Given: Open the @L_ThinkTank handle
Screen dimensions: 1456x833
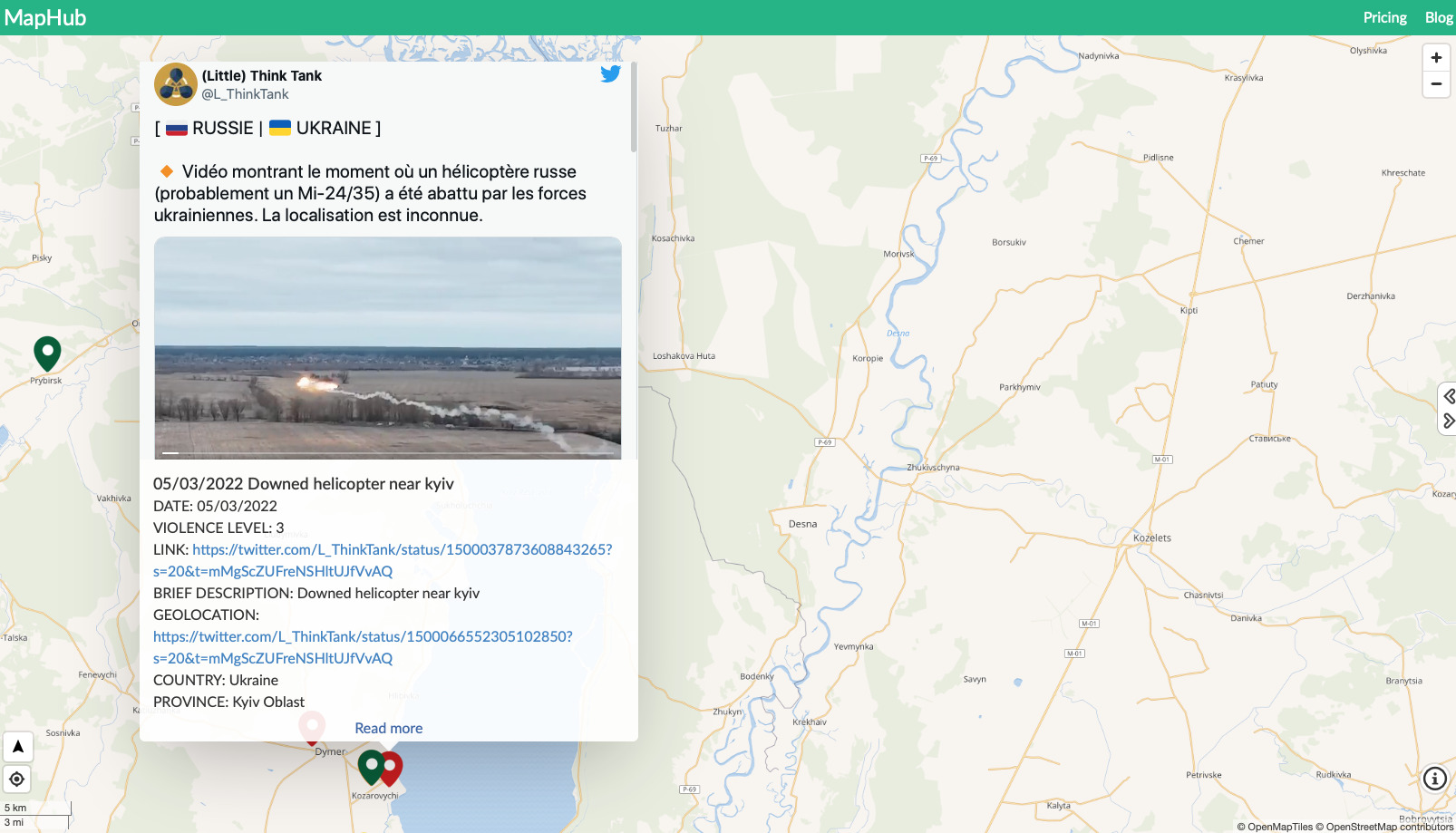Looking at the screenshot, I should (x=245, y=94).
